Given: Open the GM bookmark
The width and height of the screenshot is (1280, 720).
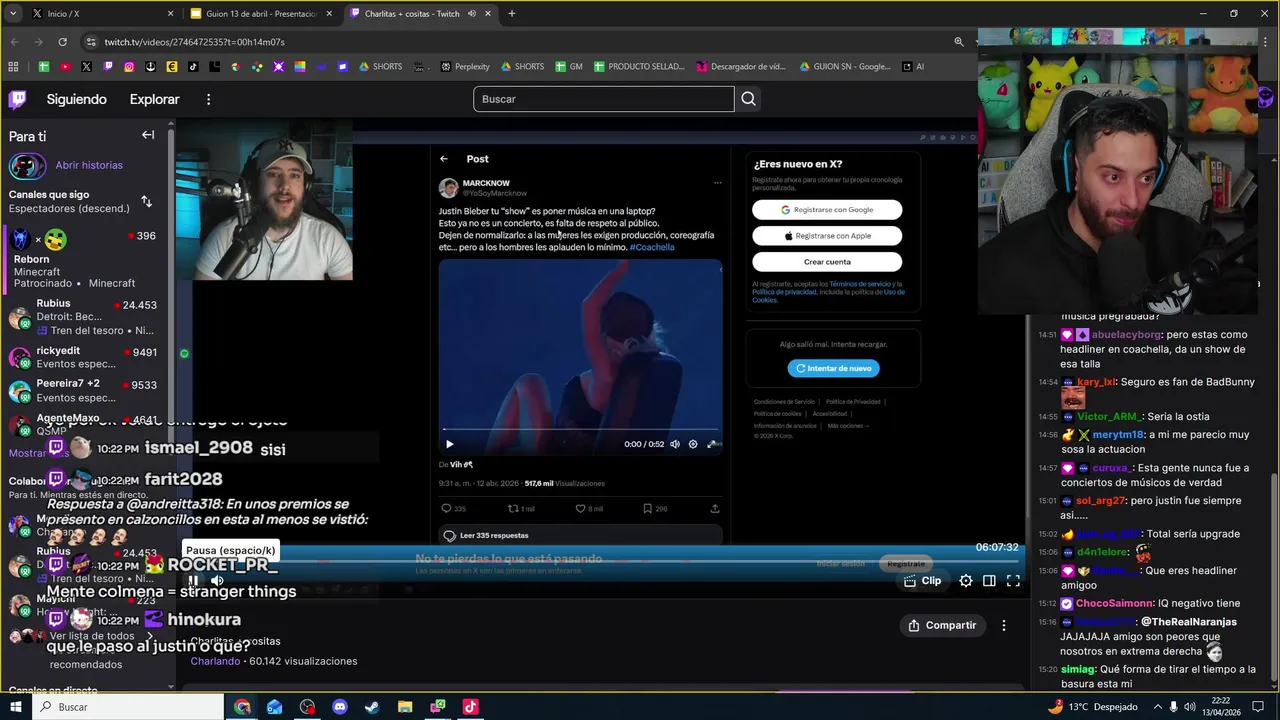Looking at the screenshot, I should pyautogui.click(x=569, y=67).
